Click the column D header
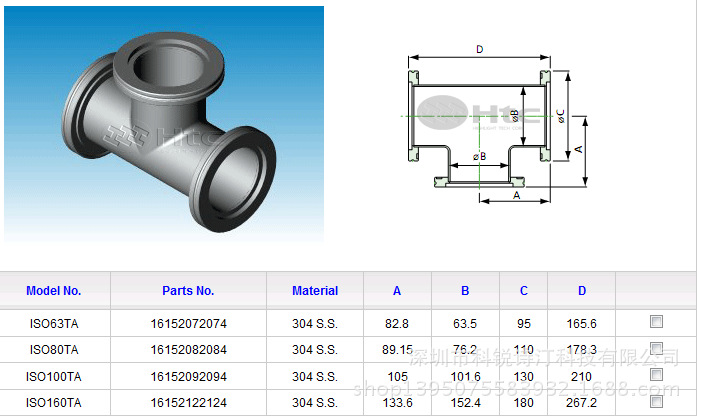 tap(581, 291)
